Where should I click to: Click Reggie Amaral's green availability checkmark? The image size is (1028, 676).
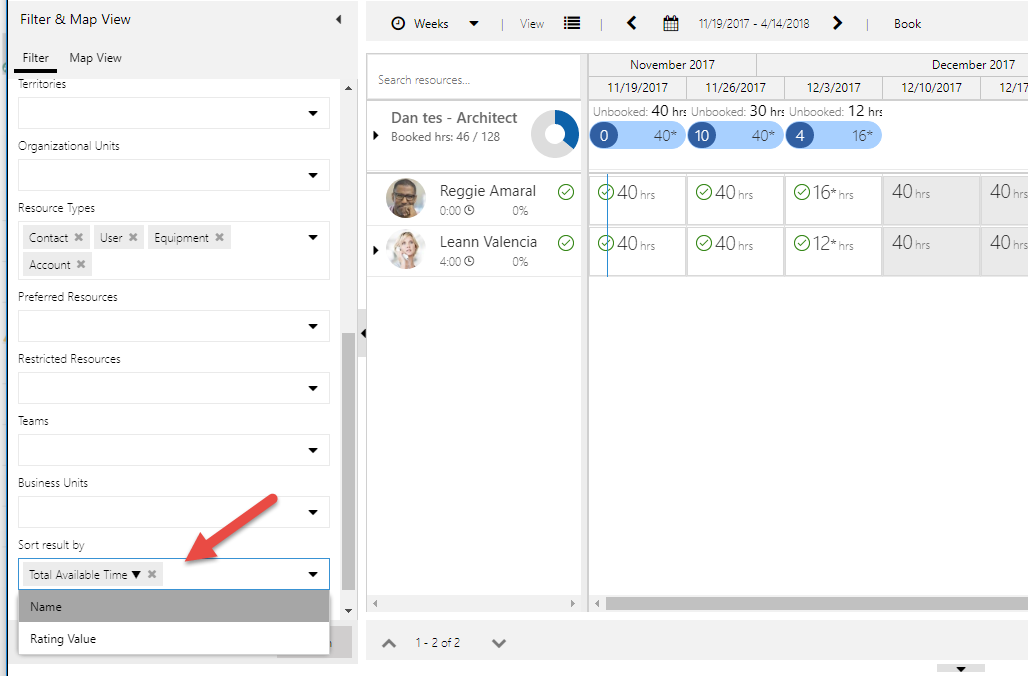[566, 192]
